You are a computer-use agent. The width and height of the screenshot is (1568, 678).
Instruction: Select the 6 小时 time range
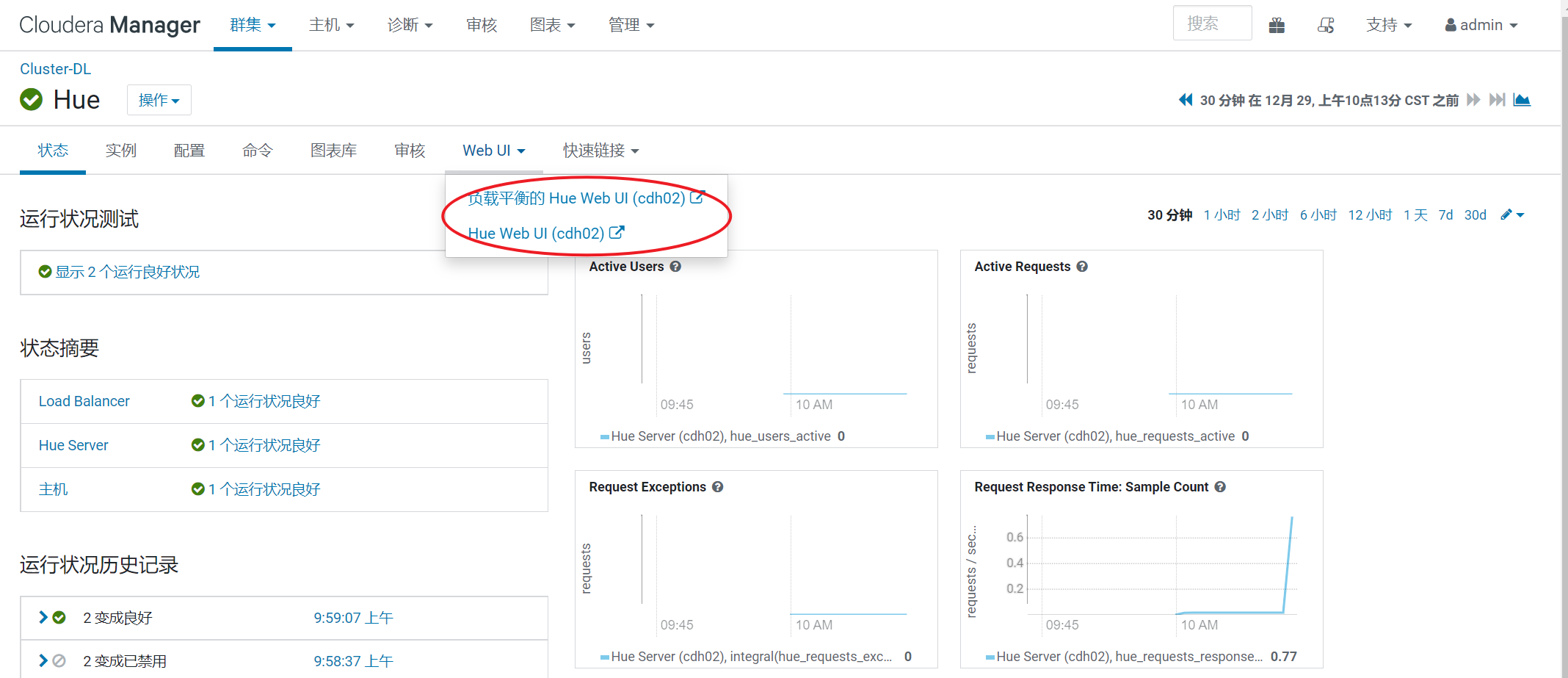tap(1318, 214)
